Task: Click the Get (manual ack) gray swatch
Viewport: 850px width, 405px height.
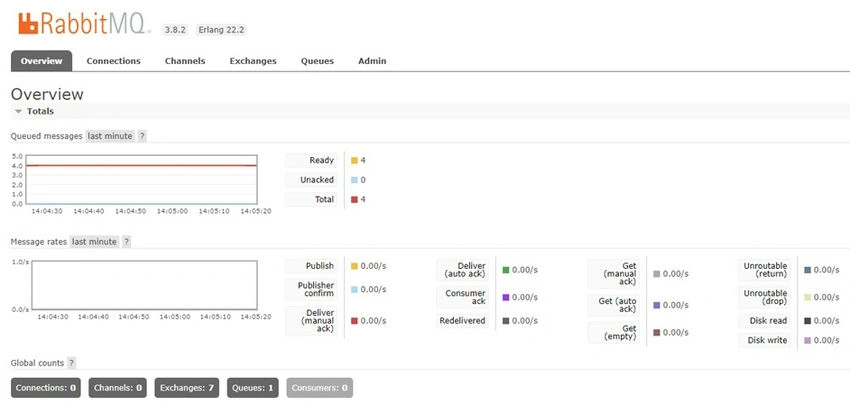Action: [x=656, y=274]
